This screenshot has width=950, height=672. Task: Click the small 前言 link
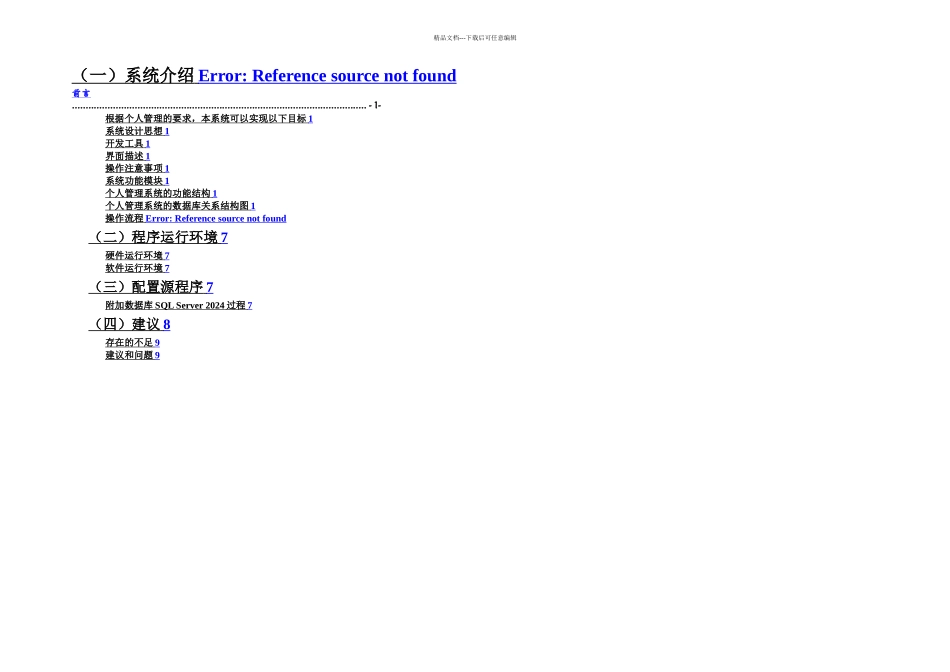pyautogui.click(x=81, y=93)
